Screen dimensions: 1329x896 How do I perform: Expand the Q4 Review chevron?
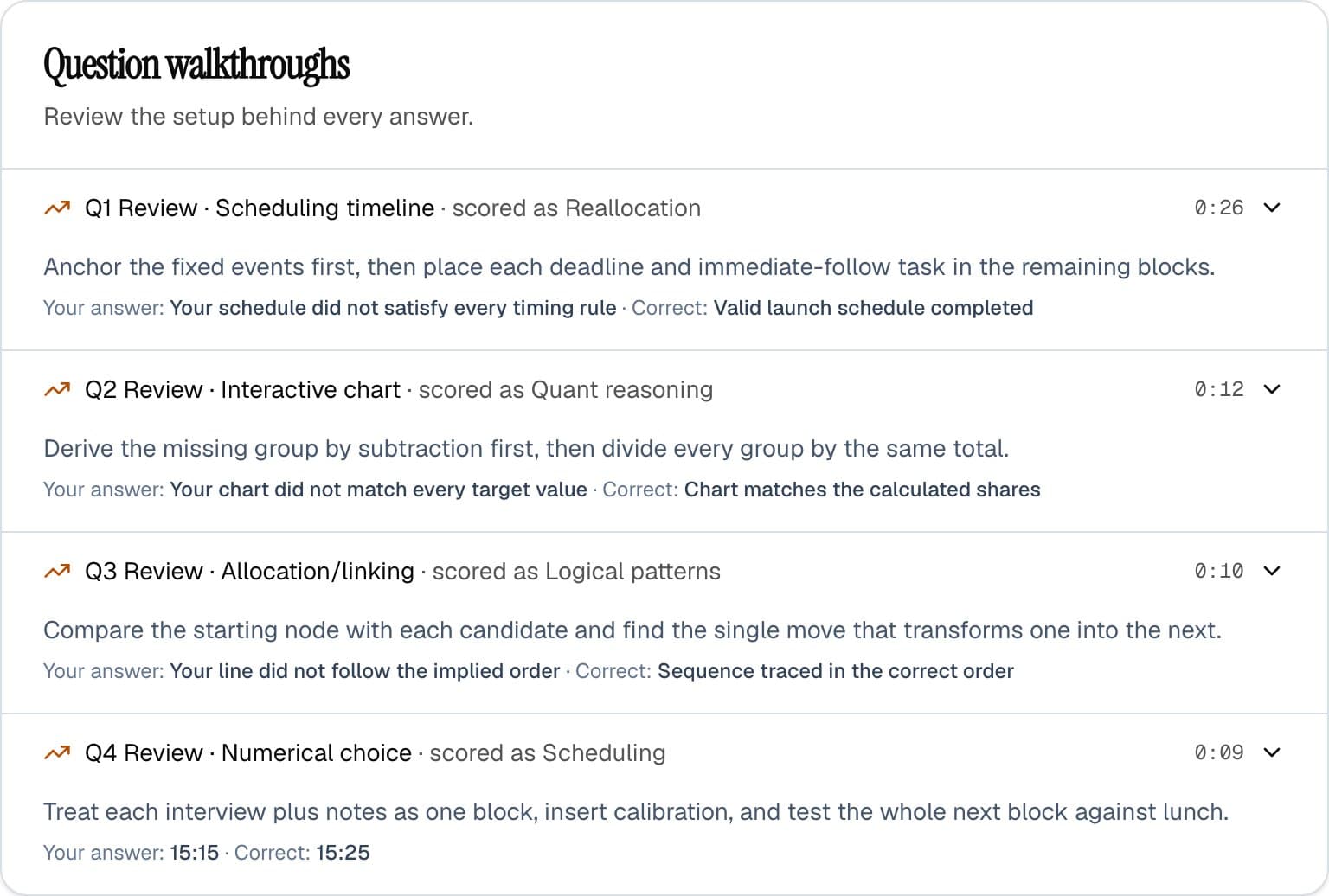[1271, 752]
